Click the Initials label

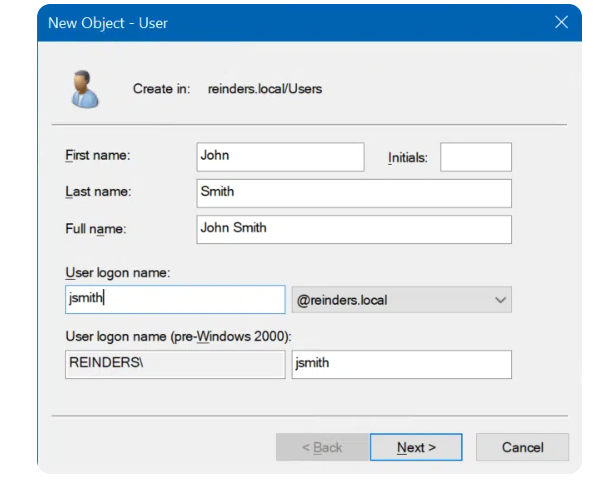pos(407,158)
